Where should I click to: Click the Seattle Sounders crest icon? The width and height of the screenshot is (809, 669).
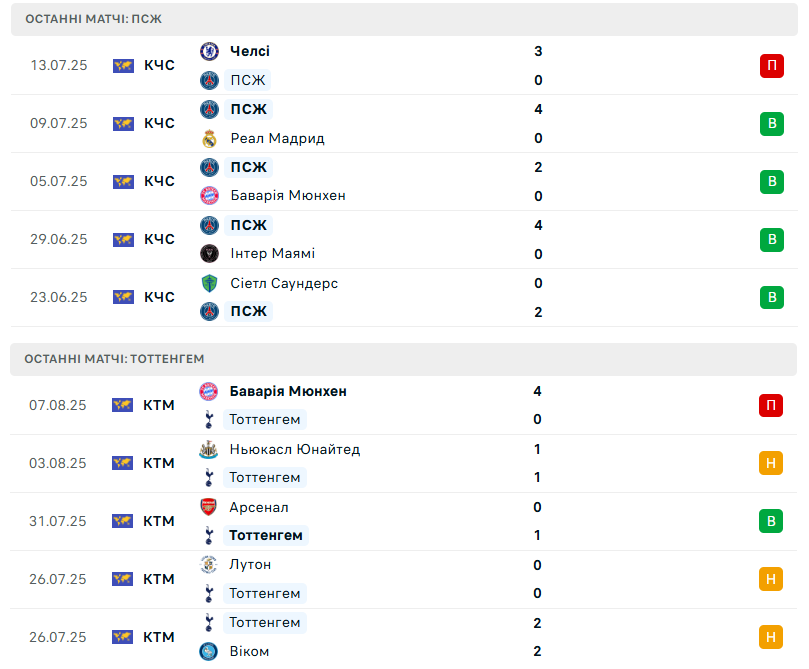(x=209, y=283)
